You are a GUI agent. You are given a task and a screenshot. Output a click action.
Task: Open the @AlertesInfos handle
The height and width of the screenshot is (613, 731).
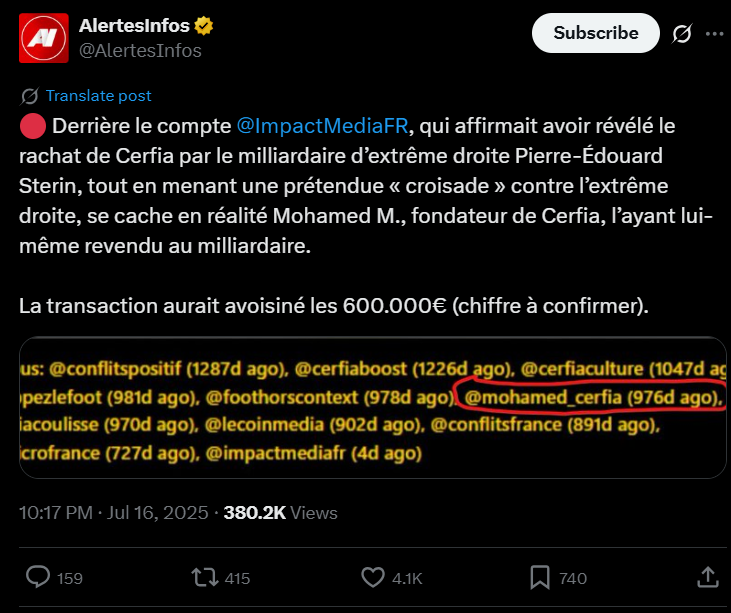pyautogui.click(x=140, y=50)
